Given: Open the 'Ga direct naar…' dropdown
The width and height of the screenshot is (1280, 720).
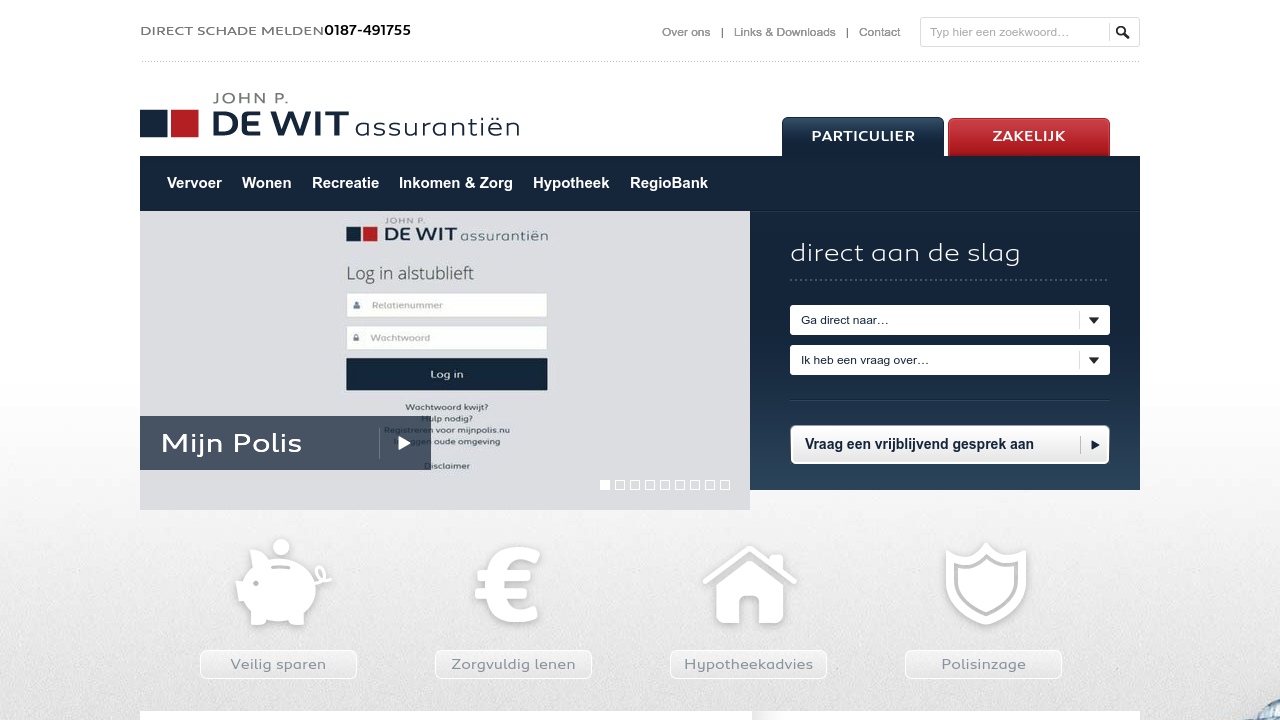Looking at the screenshot, I should [949, 320].
